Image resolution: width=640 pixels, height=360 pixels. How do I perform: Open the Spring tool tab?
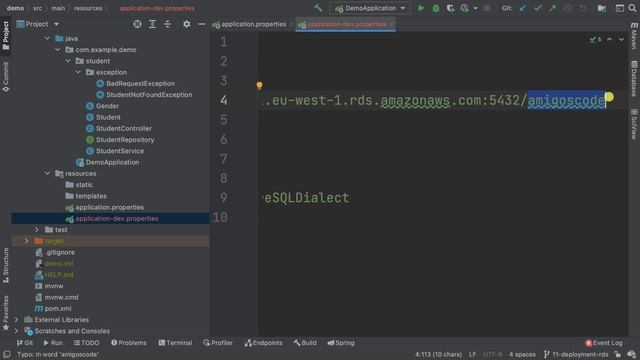coord(341,343)
